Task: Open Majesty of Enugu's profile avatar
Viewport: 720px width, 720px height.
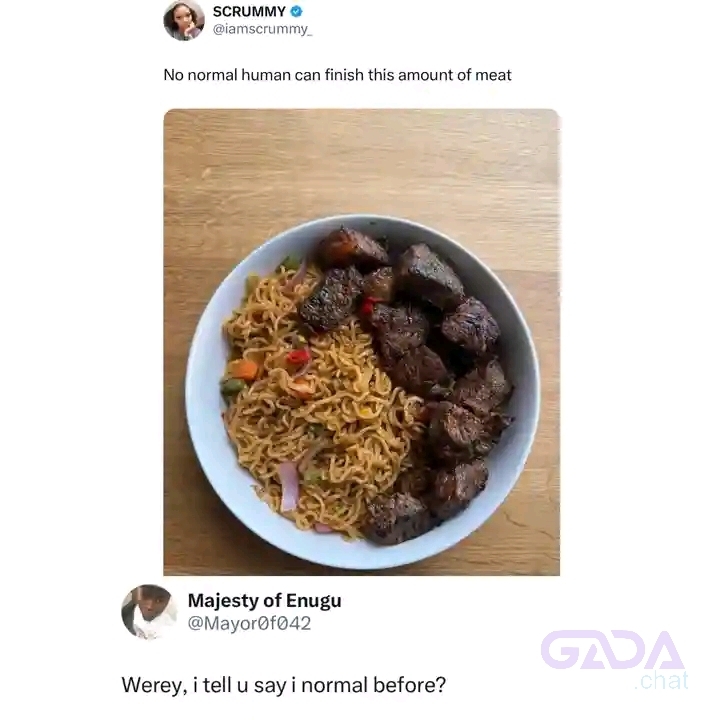Action: point(149,612)
